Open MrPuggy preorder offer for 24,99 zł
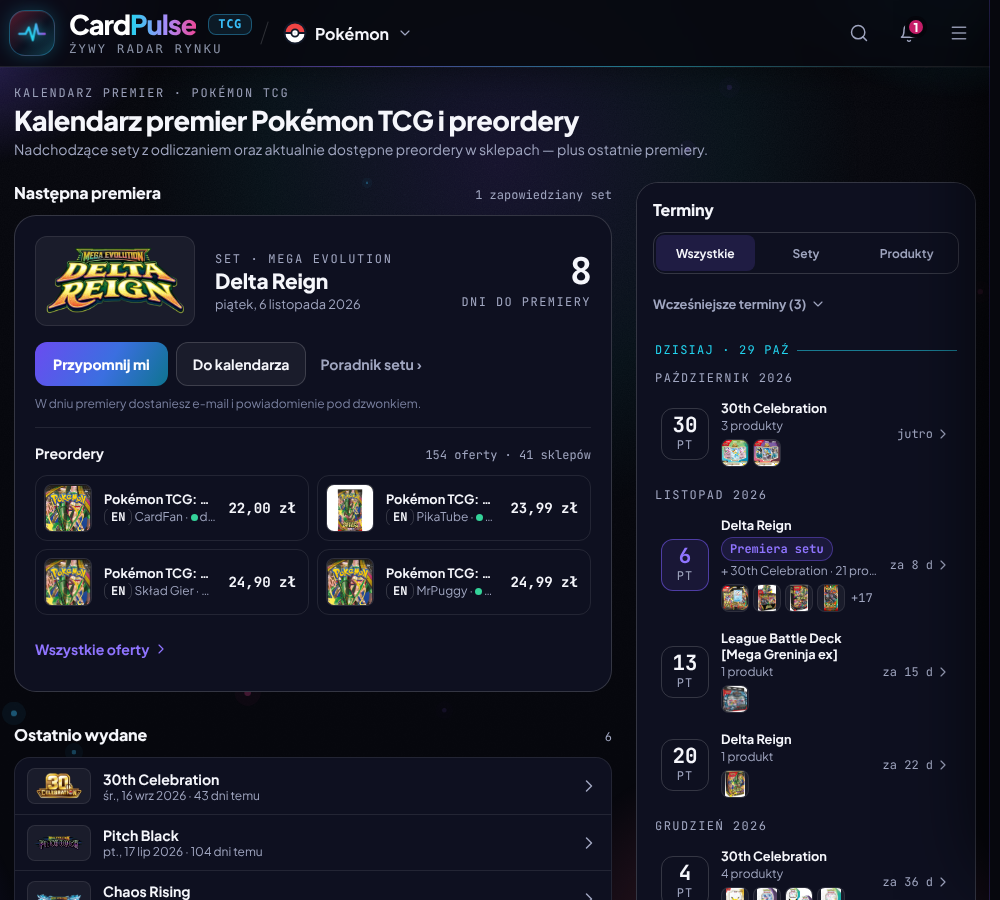The image size is (1000, 900). (453, 582)
